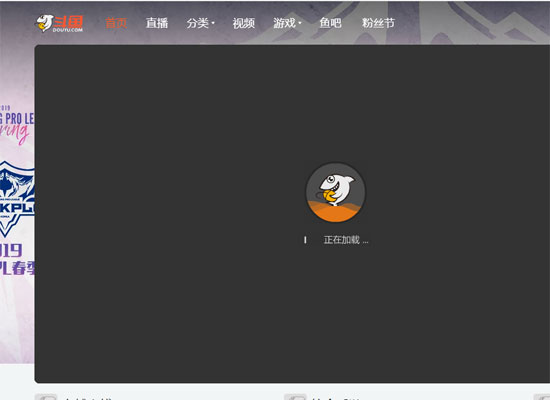Open the 粉丝节 fan festival page
This screenshot has width=550, height=400.
pyautogui.click(x=378, y=23)
